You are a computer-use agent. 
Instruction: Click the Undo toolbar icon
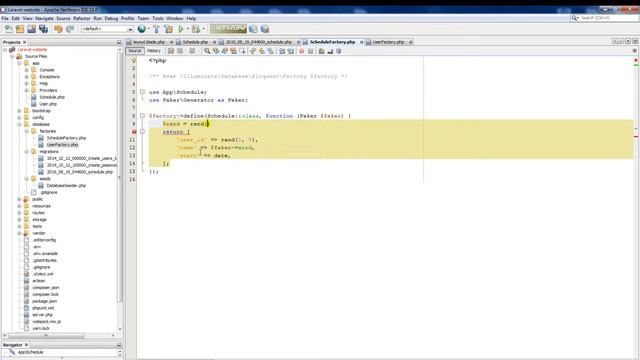tap(58, 29)
